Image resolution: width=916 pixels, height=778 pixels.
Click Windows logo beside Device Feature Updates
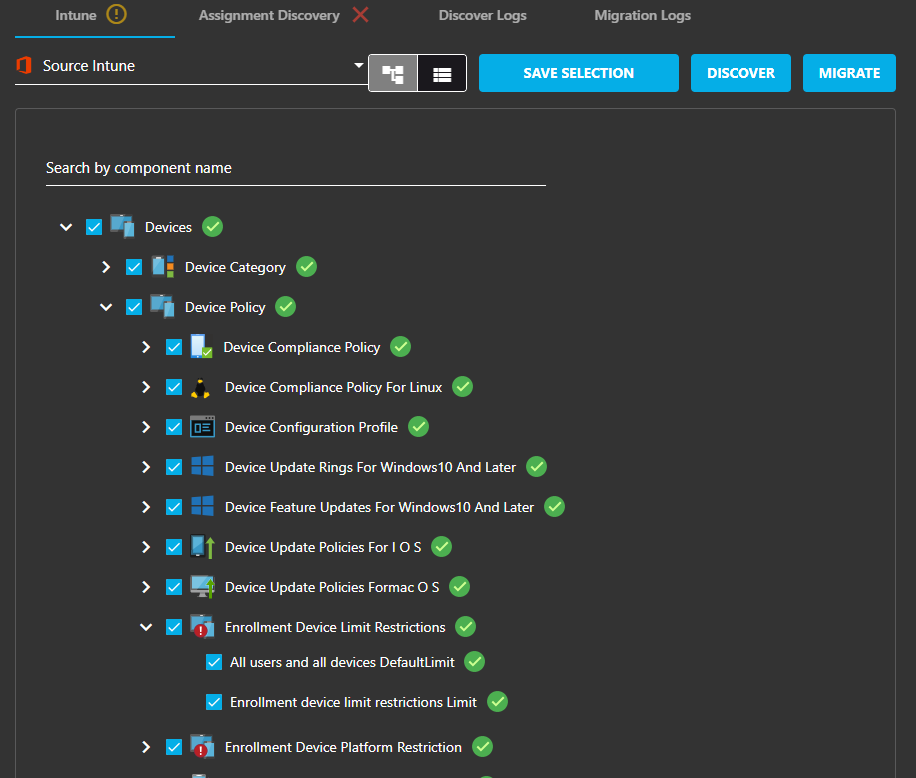pyautogui.click(x=203, y=506)
